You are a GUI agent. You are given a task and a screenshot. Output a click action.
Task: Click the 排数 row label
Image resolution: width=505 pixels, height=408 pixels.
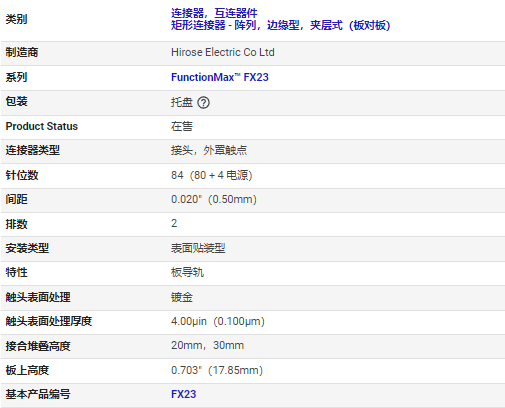(x=16, y=224)
